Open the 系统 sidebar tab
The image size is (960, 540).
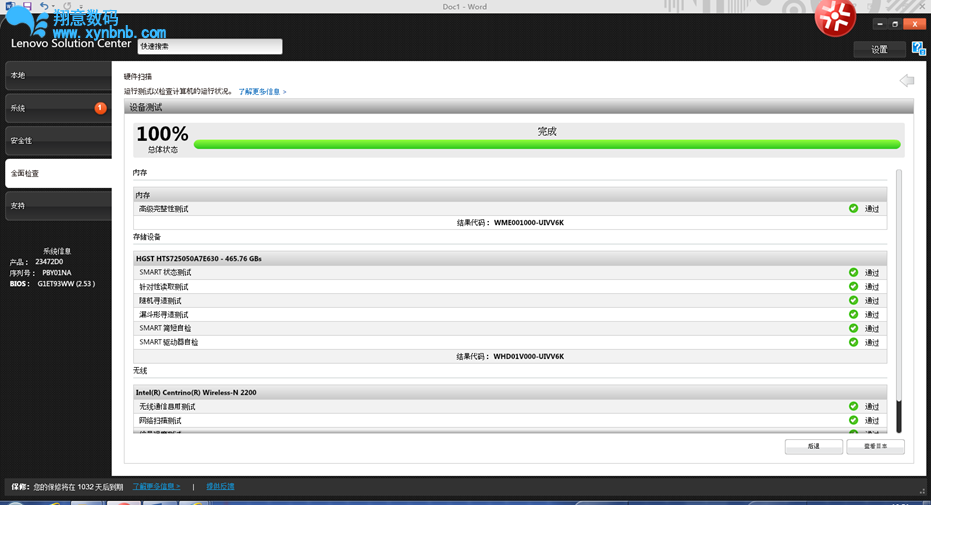click(58, 108)
